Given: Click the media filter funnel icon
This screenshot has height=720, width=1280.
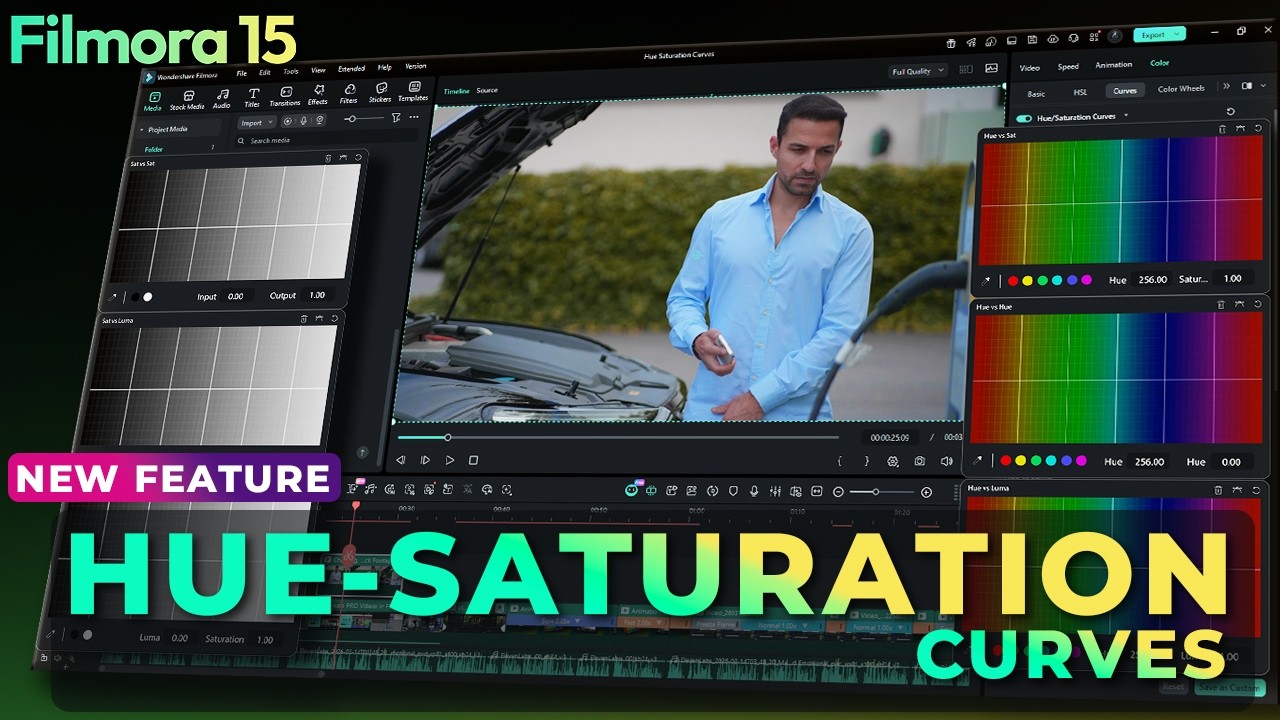Looking at the screenshot, I should point(396,118).
